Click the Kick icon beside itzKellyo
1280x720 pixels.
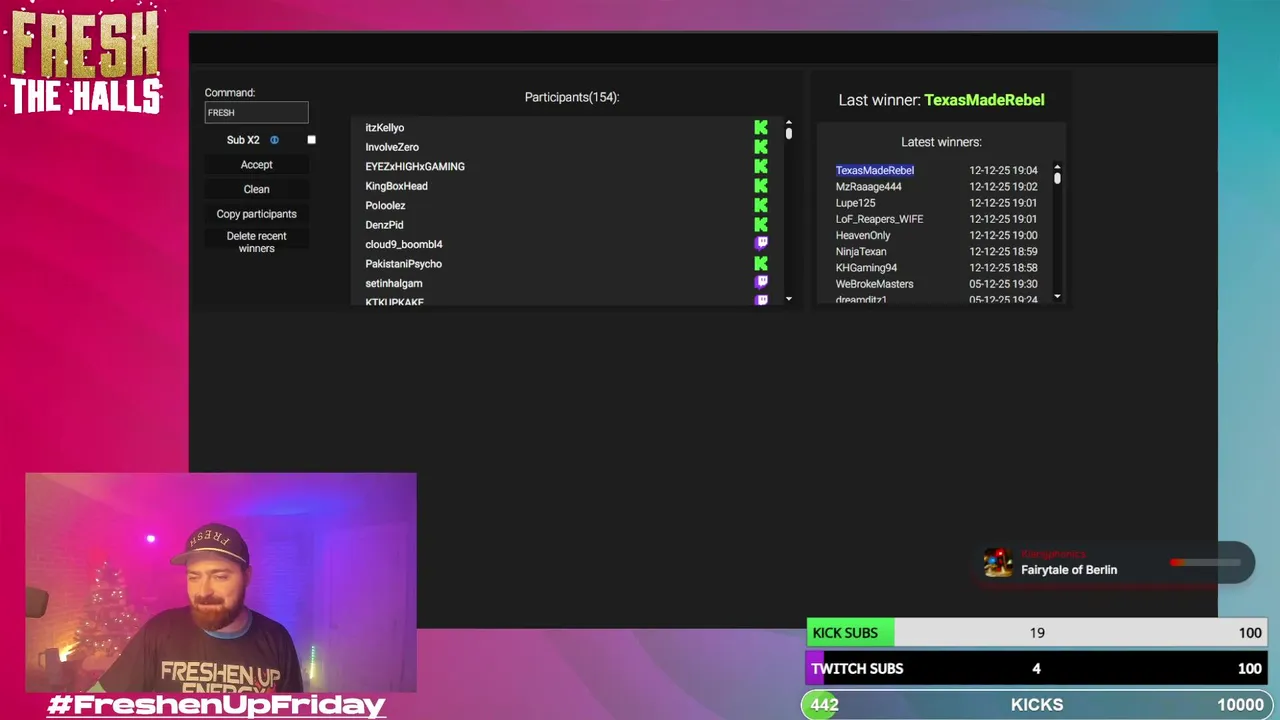[x=761, y=128]
